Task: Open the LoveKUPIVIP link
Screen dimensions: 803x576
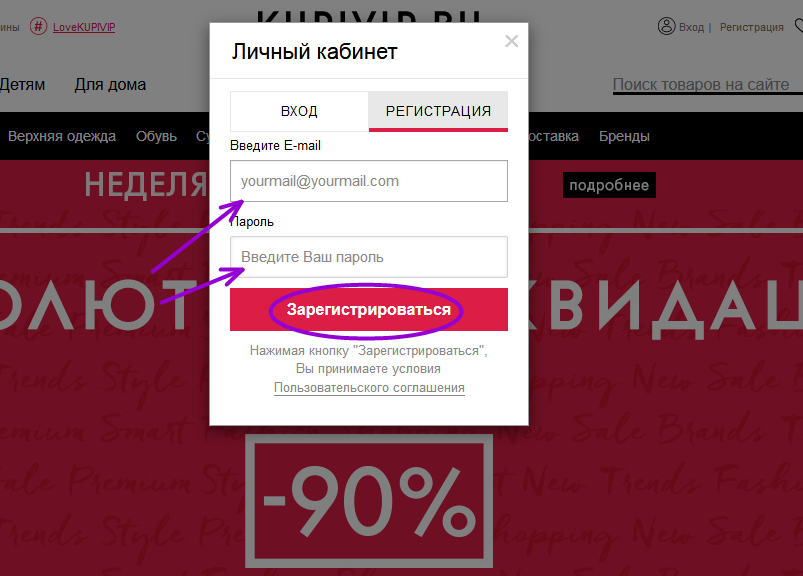Action: 84,27
